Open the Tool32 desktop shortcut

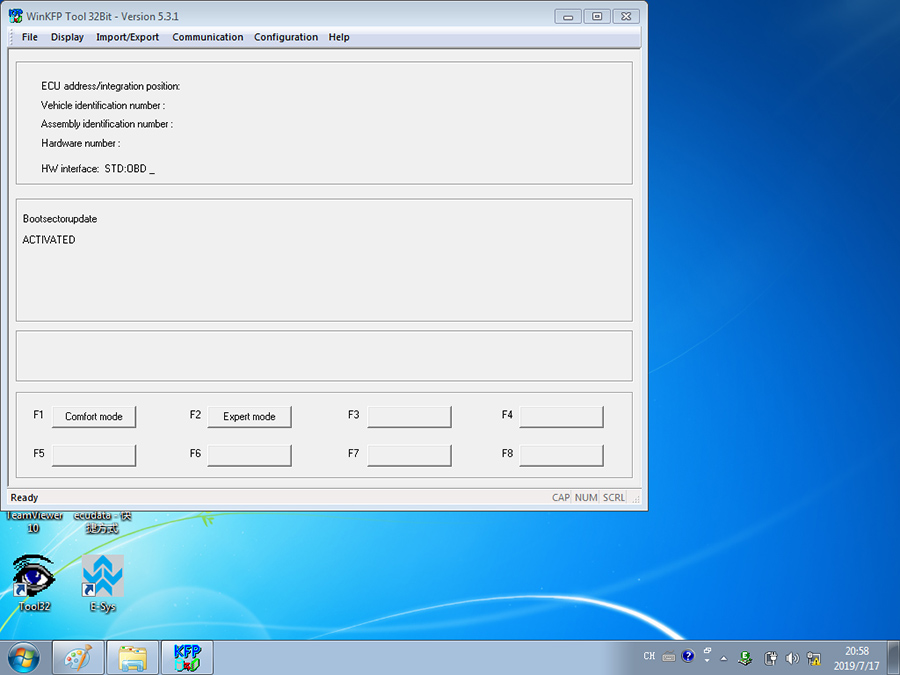pyautogui.click(x=34, y=583)
